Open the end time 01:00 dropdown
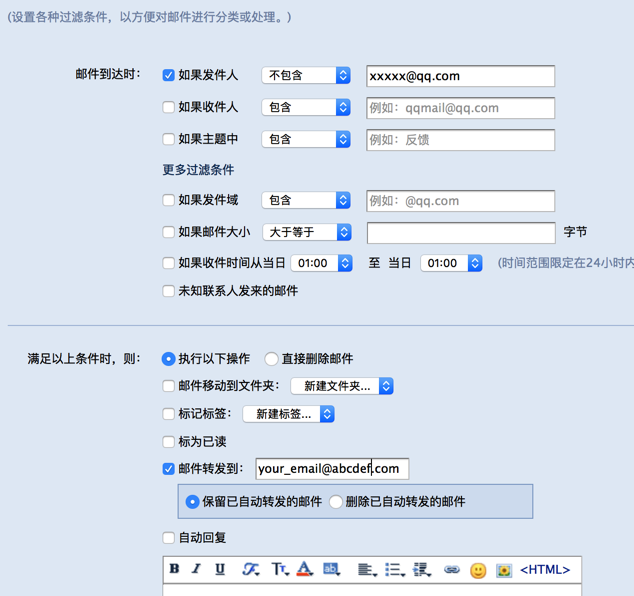This screenshot has width=634, height=596. point(451,263)
